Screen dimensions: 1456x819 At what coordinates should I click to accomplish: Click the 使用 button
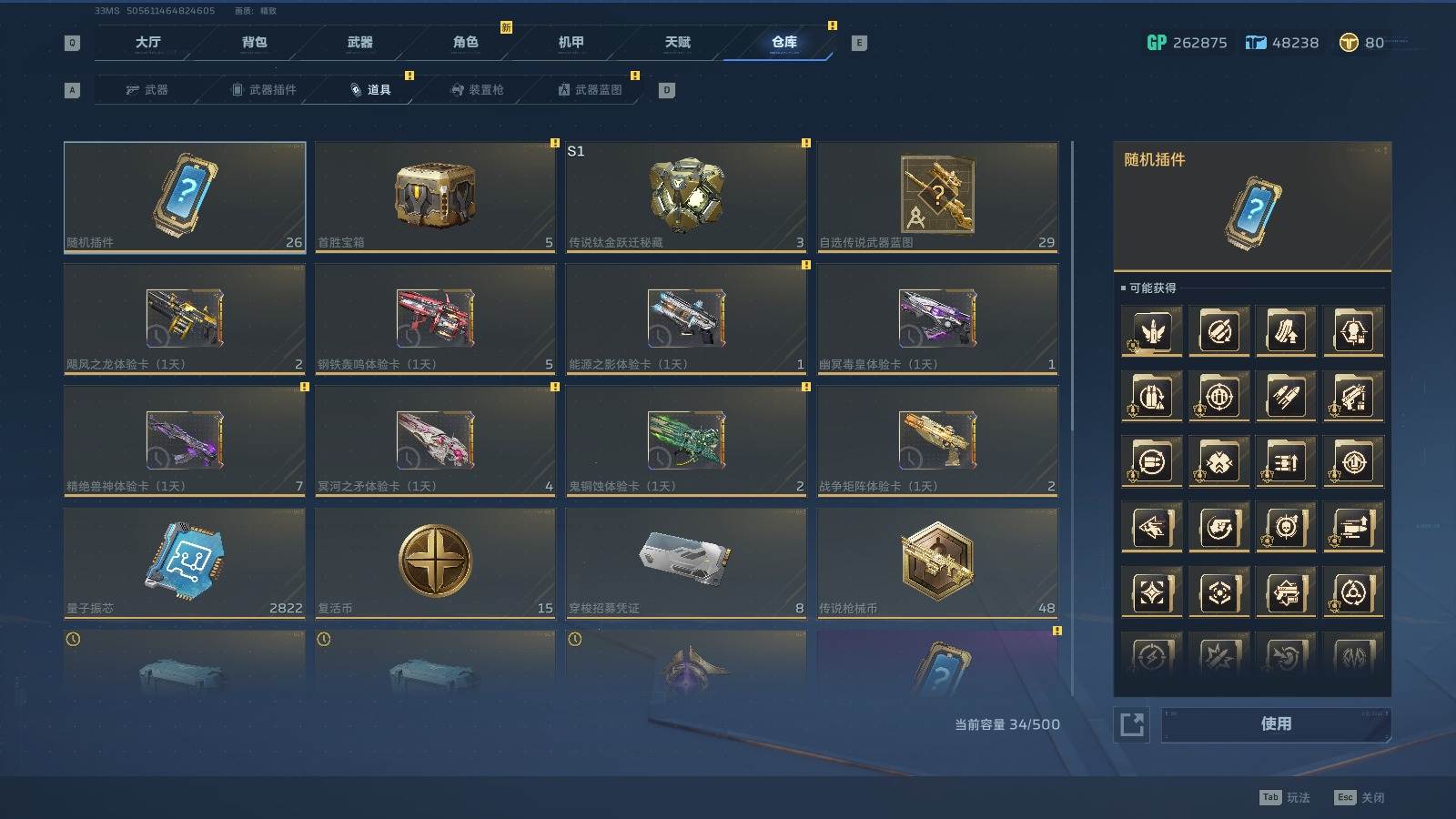[1276, 724]
